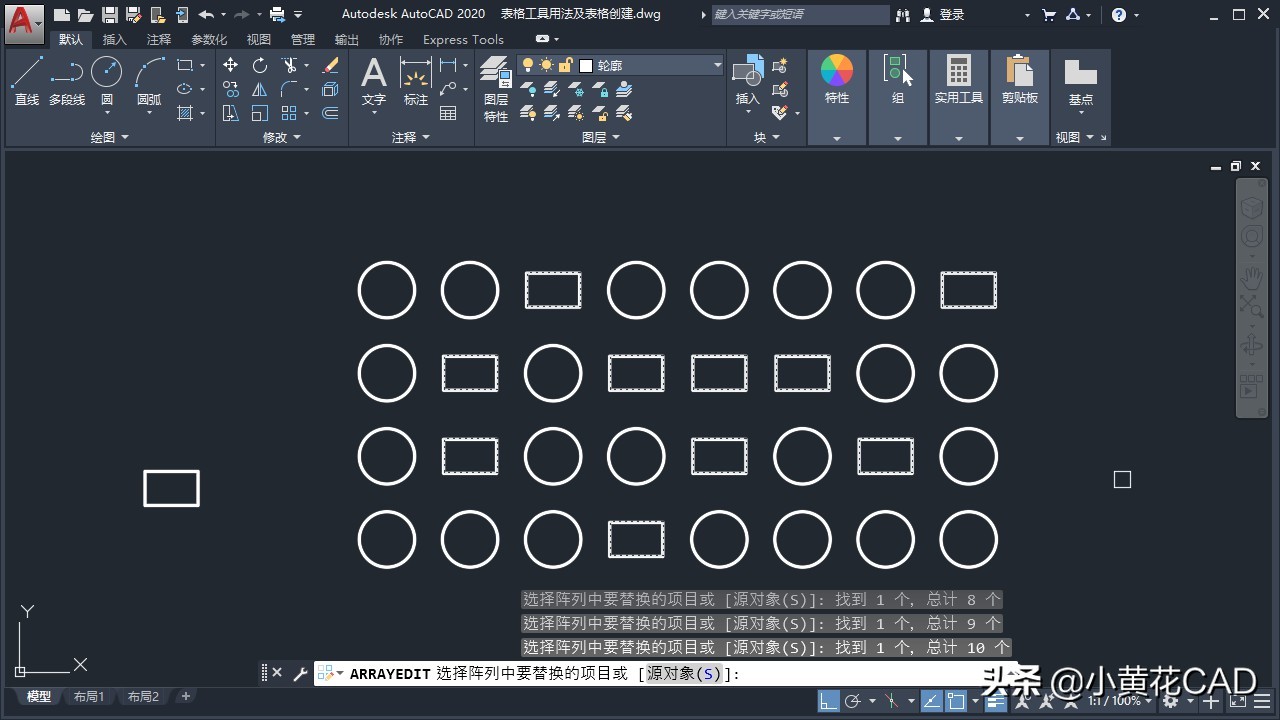Select the Line (直线) drawing tool
The width and height of the screenshot is (1280, 720).
click(x=27, y=80)
